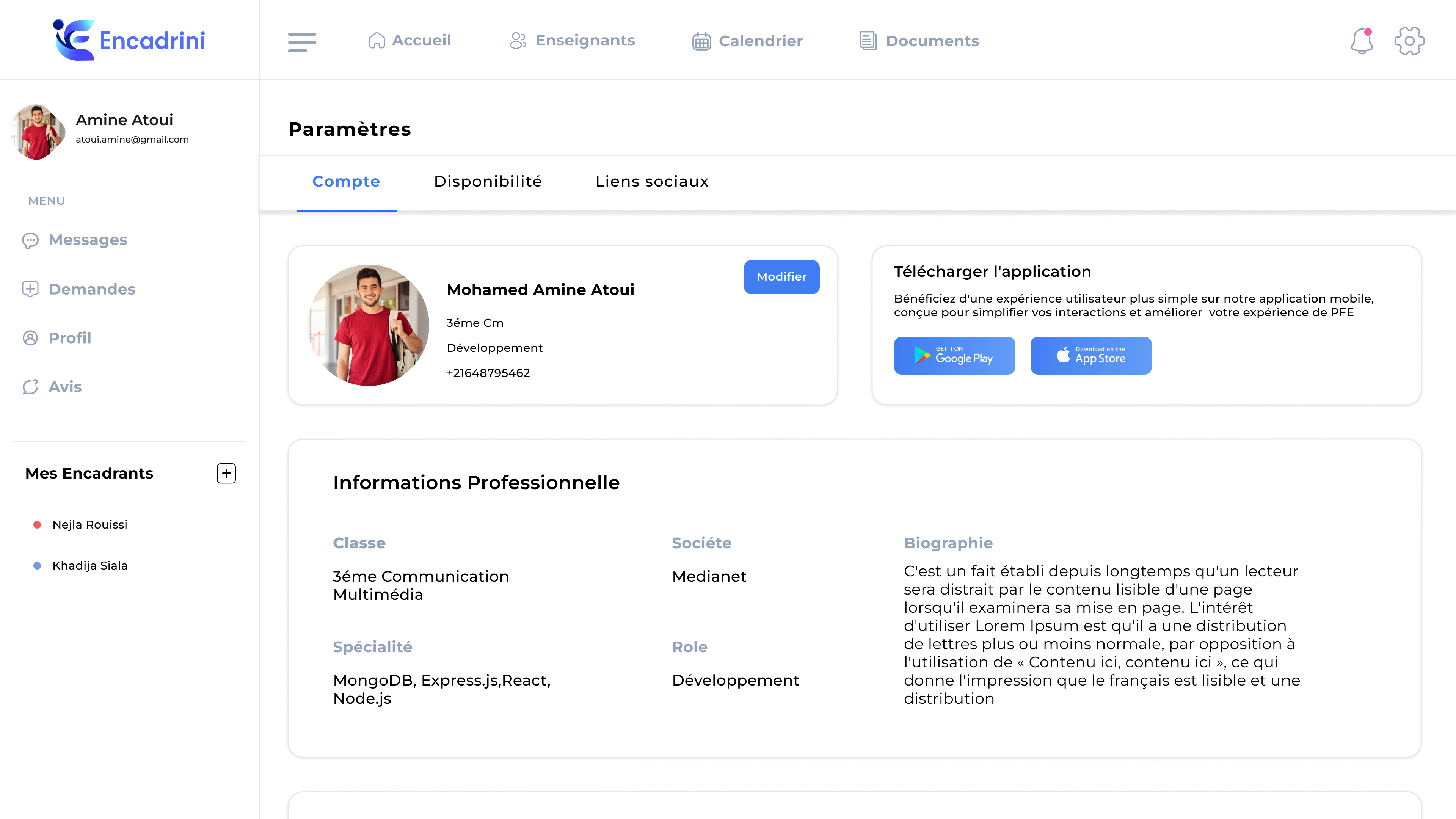Screen dimensions: 1456x819
Task: Click the Messages chat bubble icon
Action: [30, 240]
